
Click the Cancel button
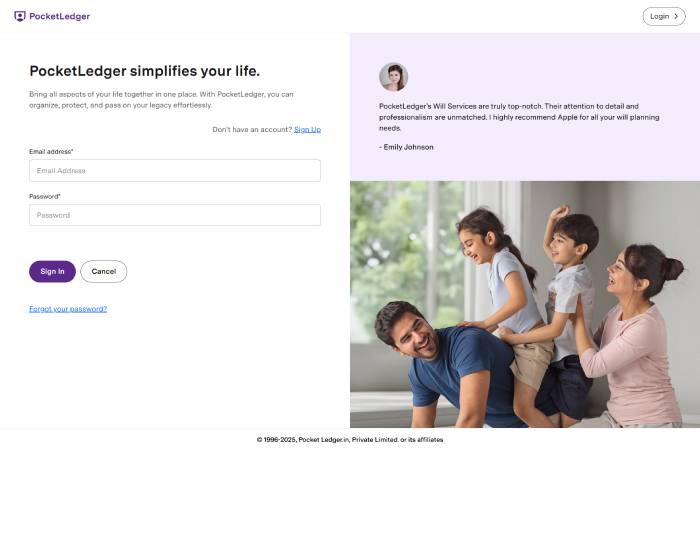click(104, 272)
